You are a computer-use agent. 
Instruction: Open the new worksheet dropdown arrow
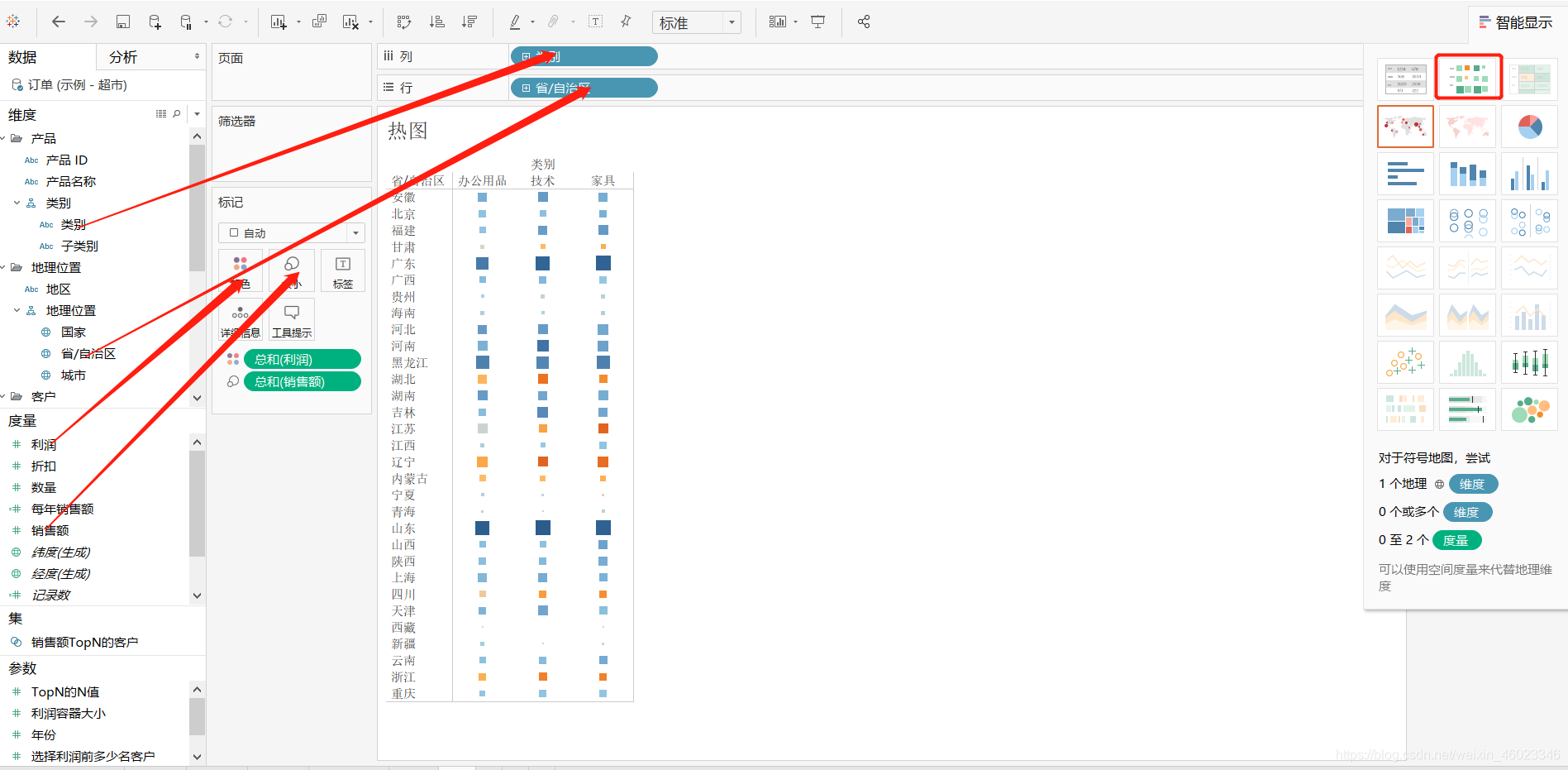coord(298,22)
